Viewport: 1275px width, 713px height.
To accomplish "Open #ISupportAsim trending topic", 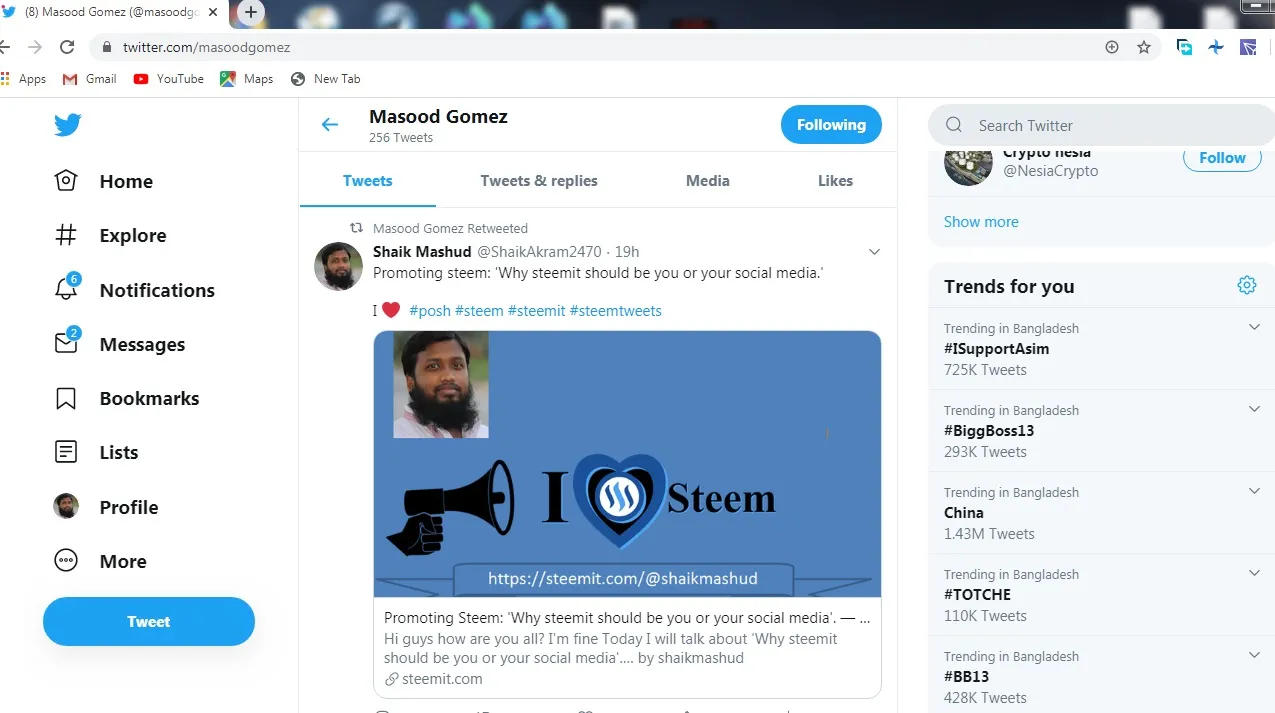I will [x=997, y=349].
